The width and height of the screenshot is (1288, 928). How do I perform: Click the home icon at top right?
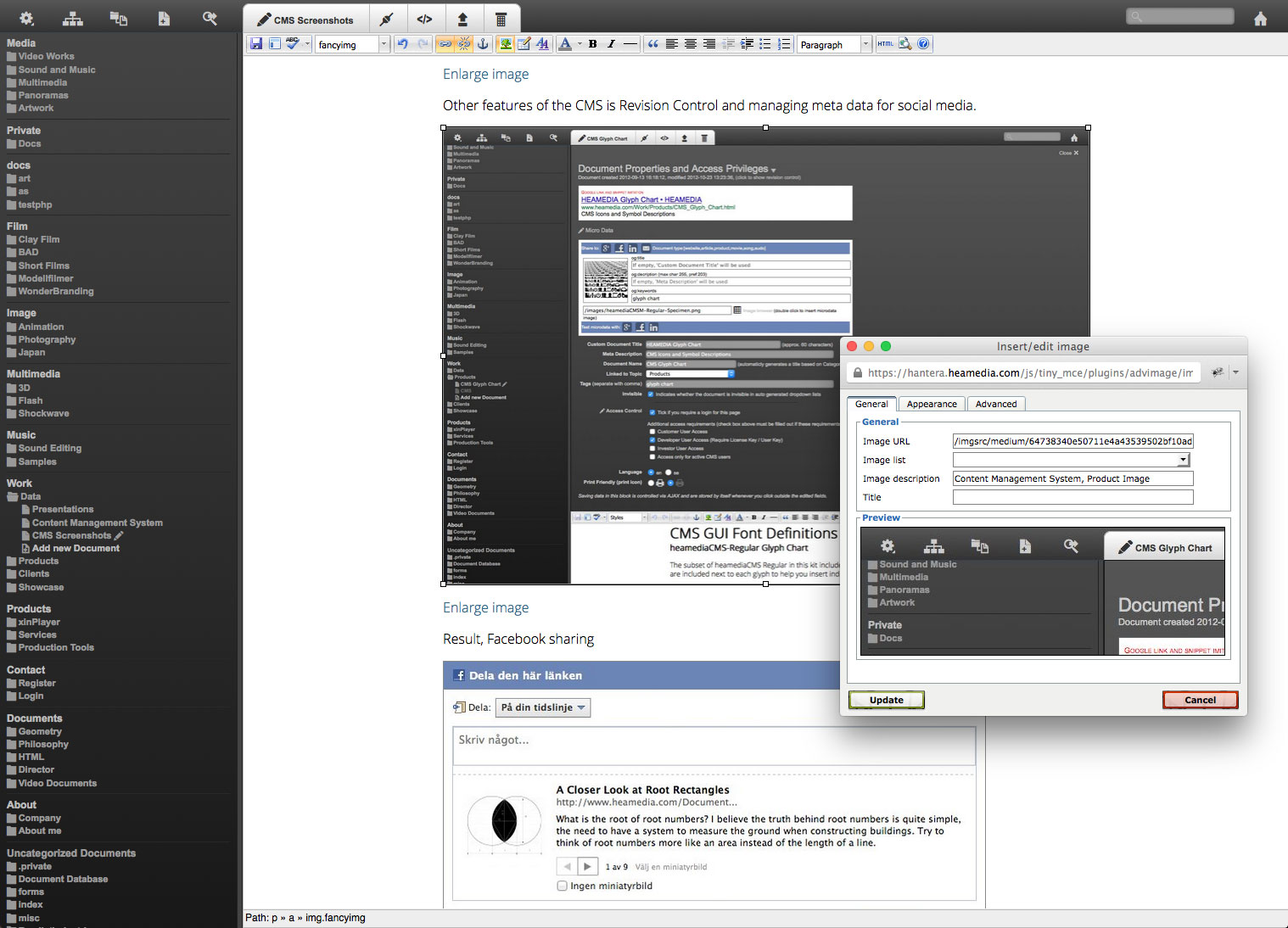tap(1260, 19)
